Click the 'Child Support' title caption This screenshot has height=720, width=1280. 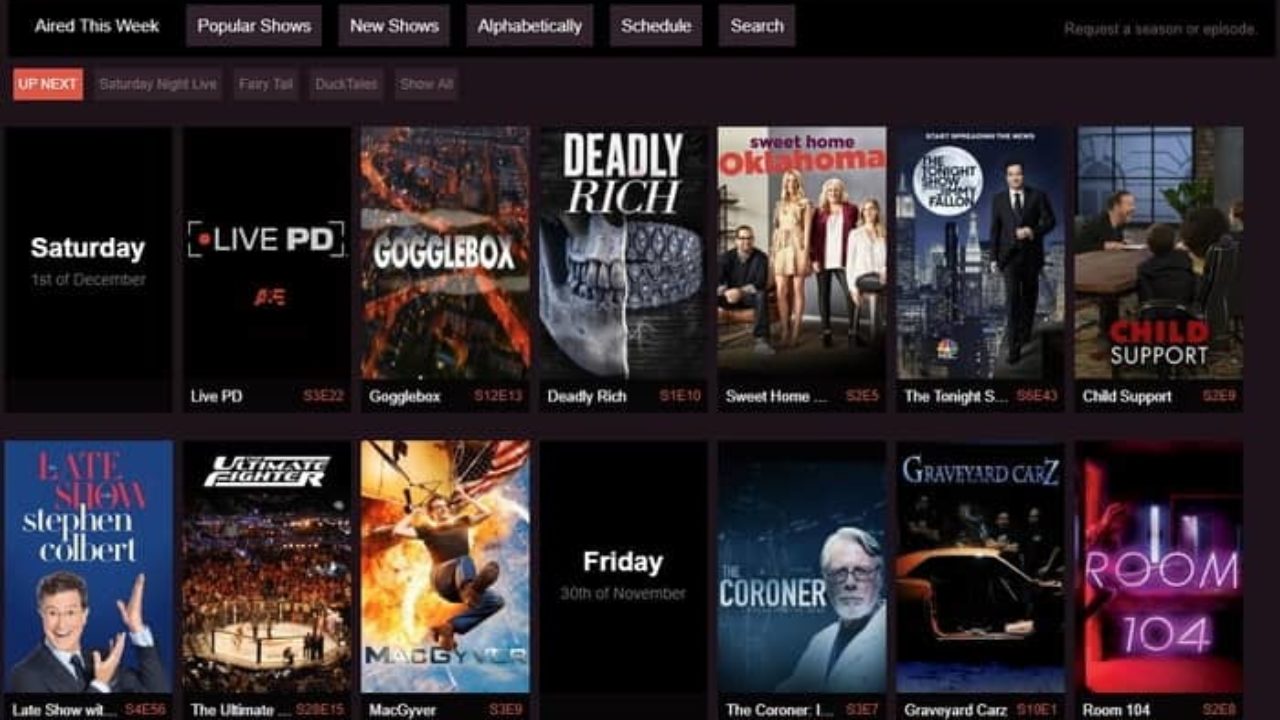[x=1127, y=396]
